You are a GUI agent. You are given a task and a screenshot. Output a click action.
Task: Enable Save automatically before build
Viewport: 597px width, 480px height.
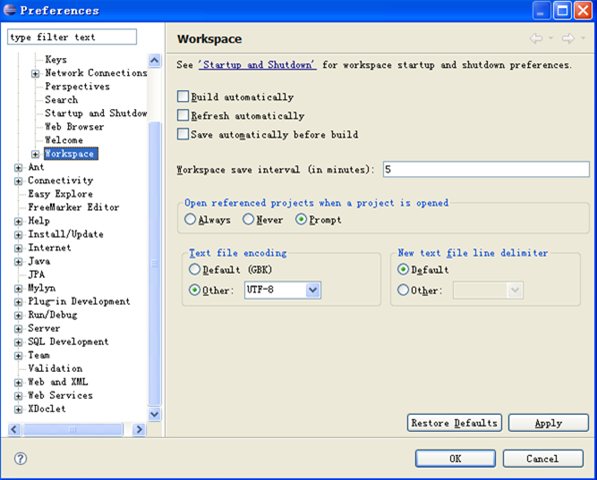pos(183,134)
